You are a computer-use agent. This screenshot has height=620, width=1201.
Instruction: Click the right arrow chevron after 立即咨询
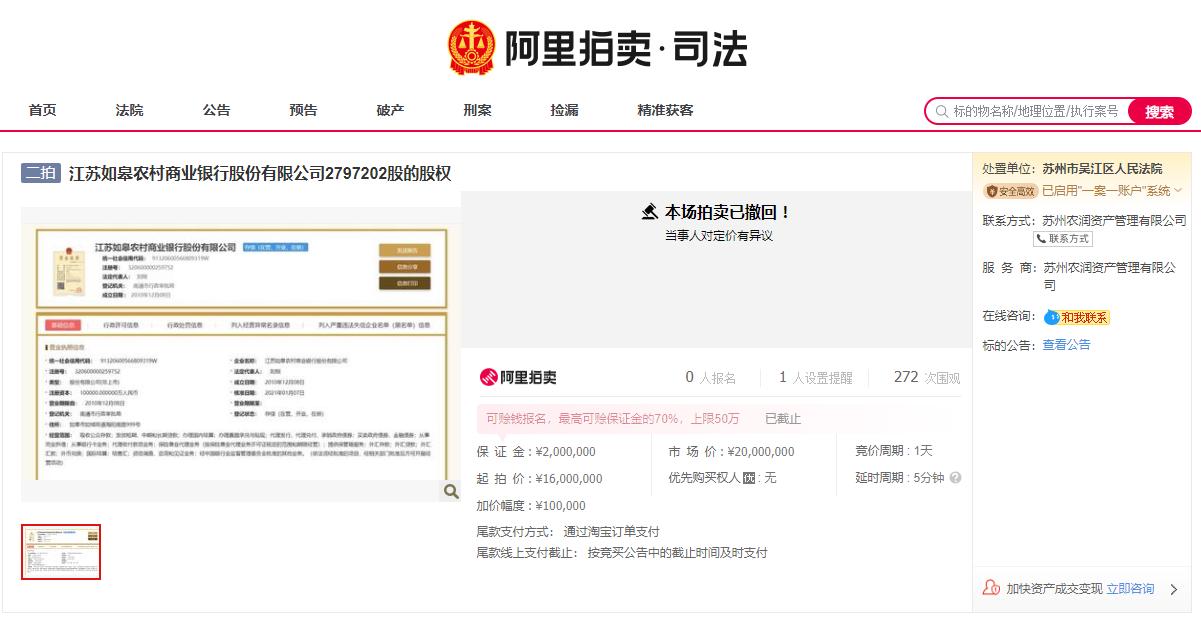click(1174, 589)
